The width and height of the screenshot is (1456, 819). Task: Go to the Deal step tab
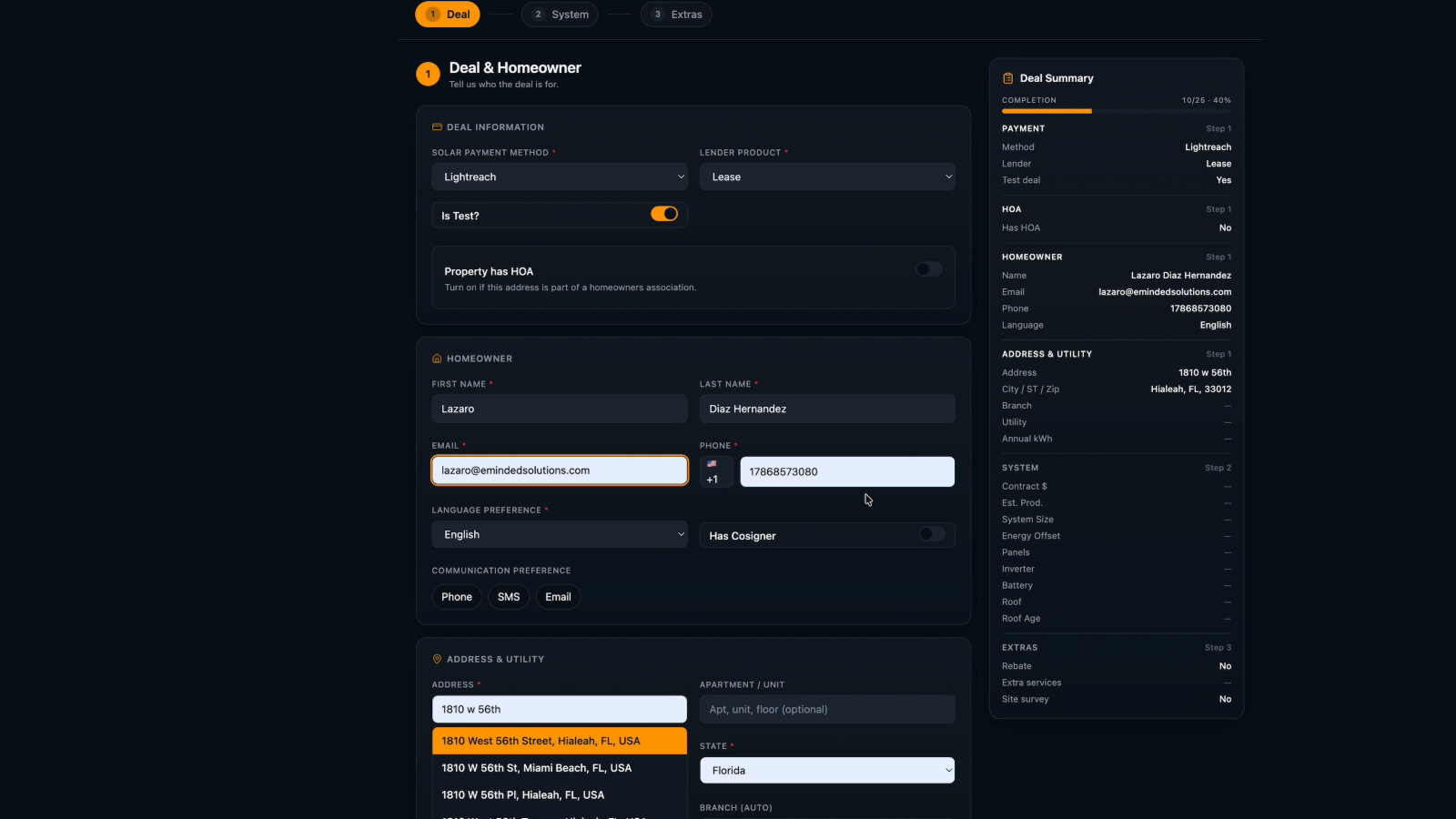(x=448, y=15)
